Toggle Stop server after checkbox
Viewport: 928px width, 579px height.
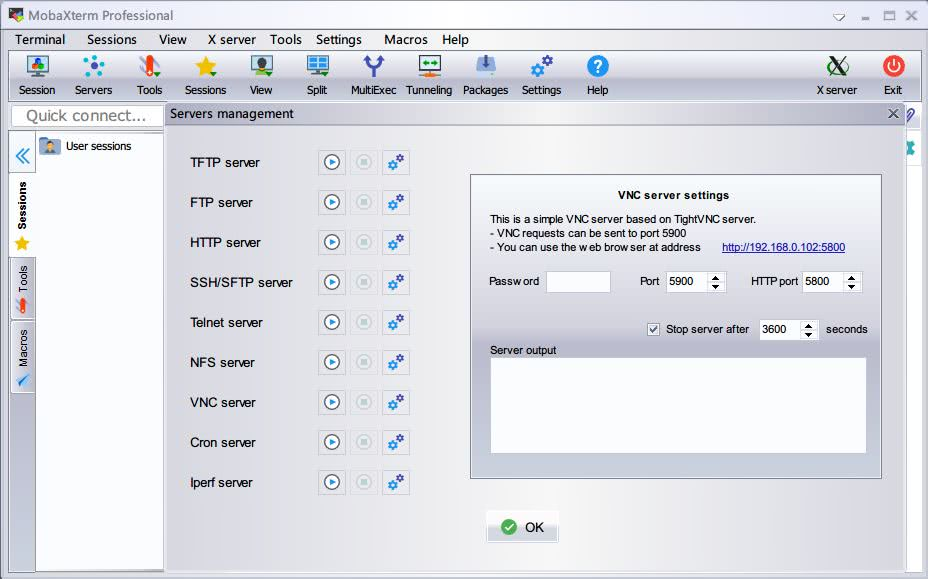[653, 329]
